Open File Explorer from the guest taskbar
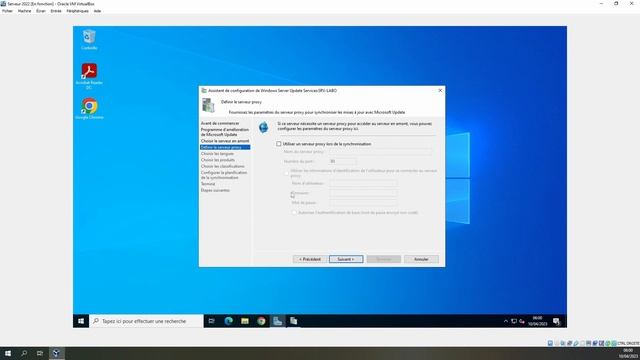 245,321
